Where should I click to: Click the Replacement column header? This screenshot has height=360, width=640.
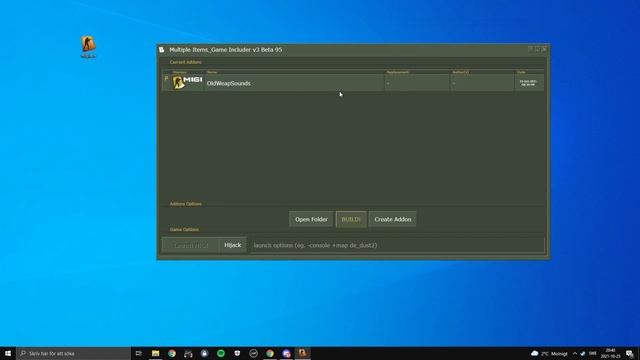(398, 72)
